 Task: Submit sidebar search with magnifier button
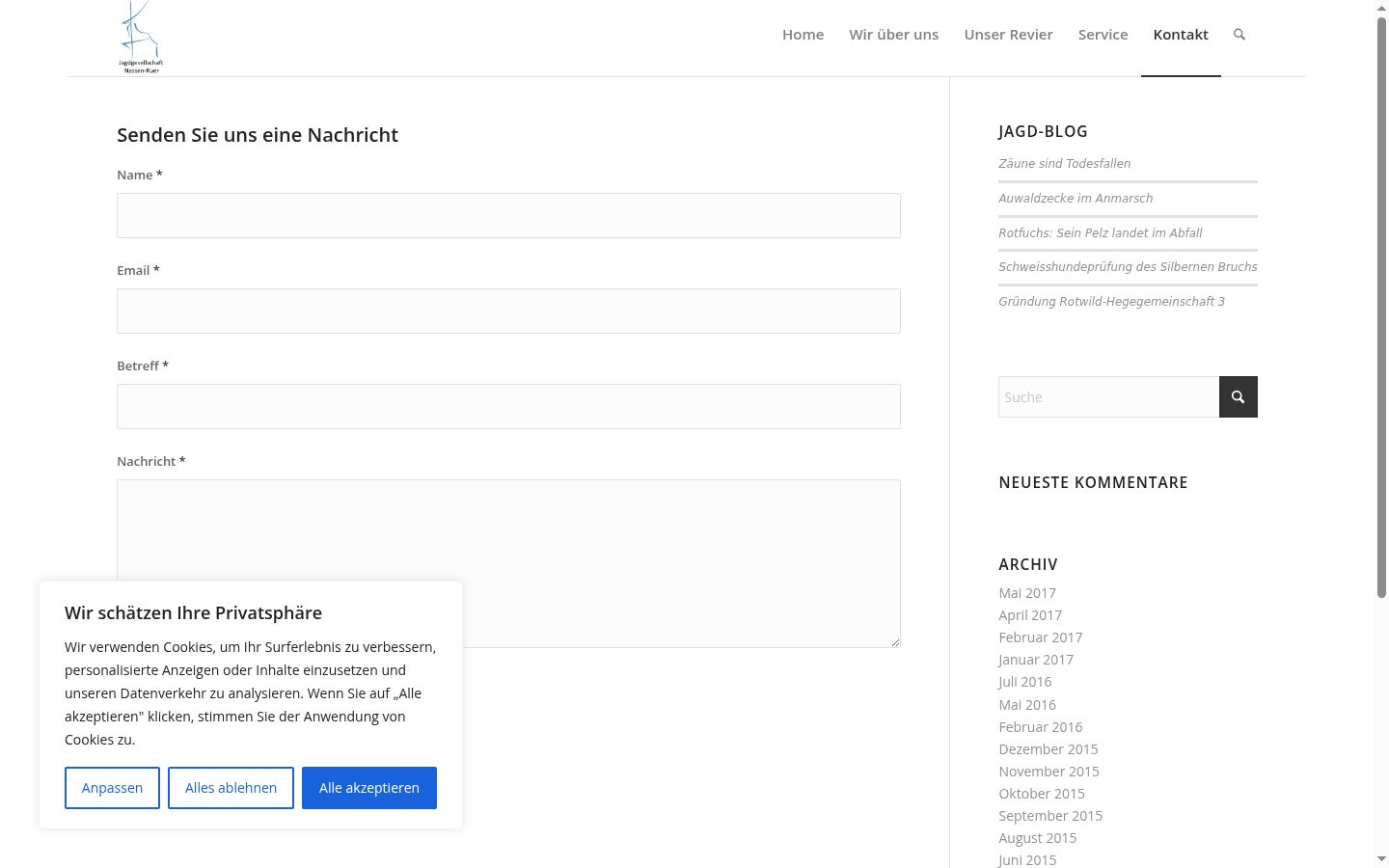(x=1239, y=397)
